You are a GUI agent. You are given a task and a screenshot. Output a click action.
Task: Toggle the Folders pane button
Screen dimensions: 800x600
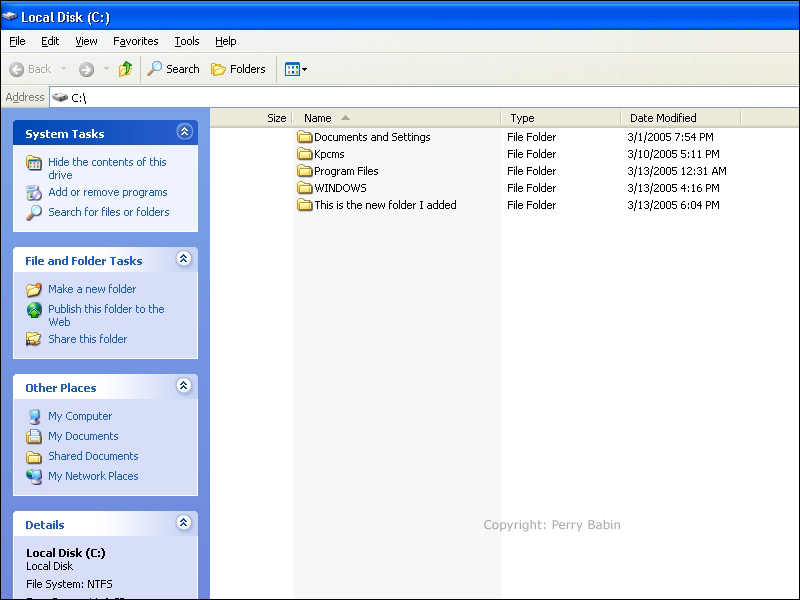point(238,69)
